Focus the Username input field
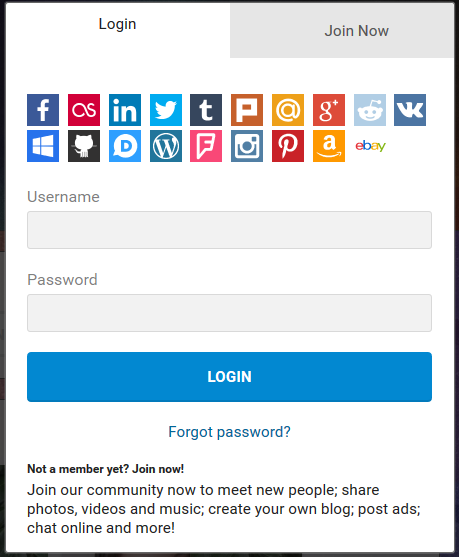 click(x=230, y=230)
